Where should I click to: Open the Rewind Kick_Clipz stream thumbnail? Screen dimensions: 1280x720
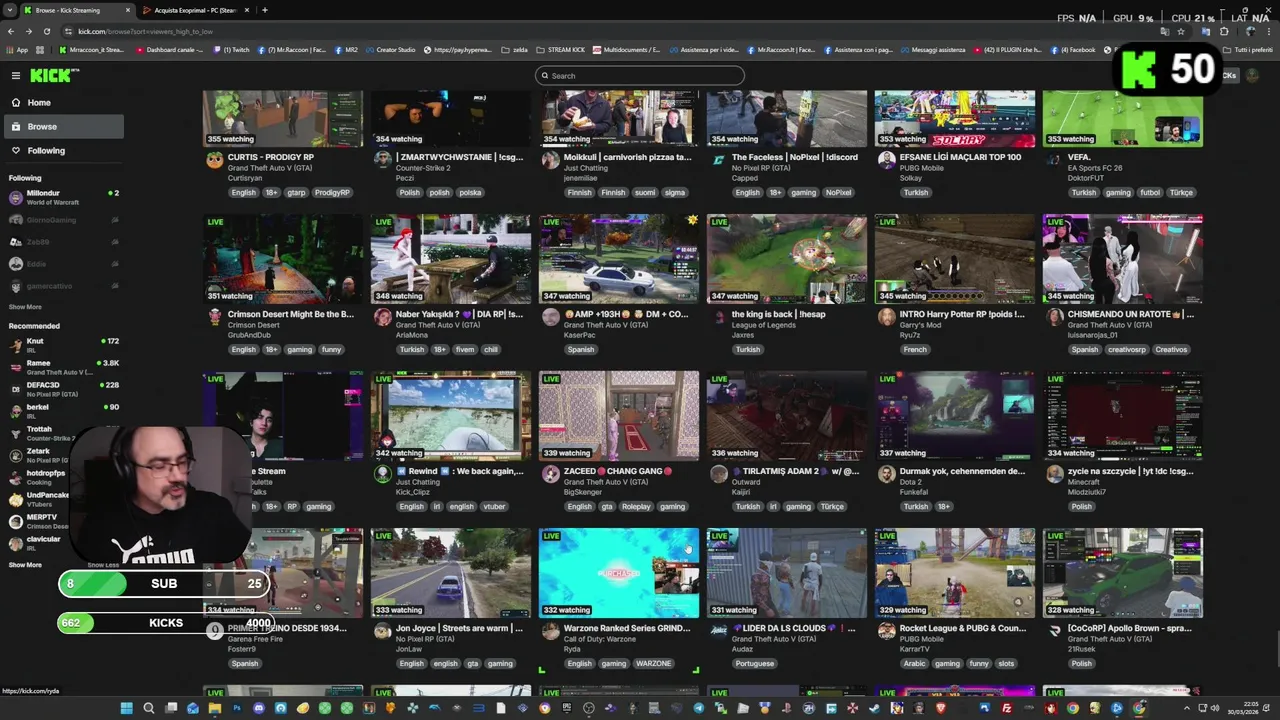click(x=451, y=415)
